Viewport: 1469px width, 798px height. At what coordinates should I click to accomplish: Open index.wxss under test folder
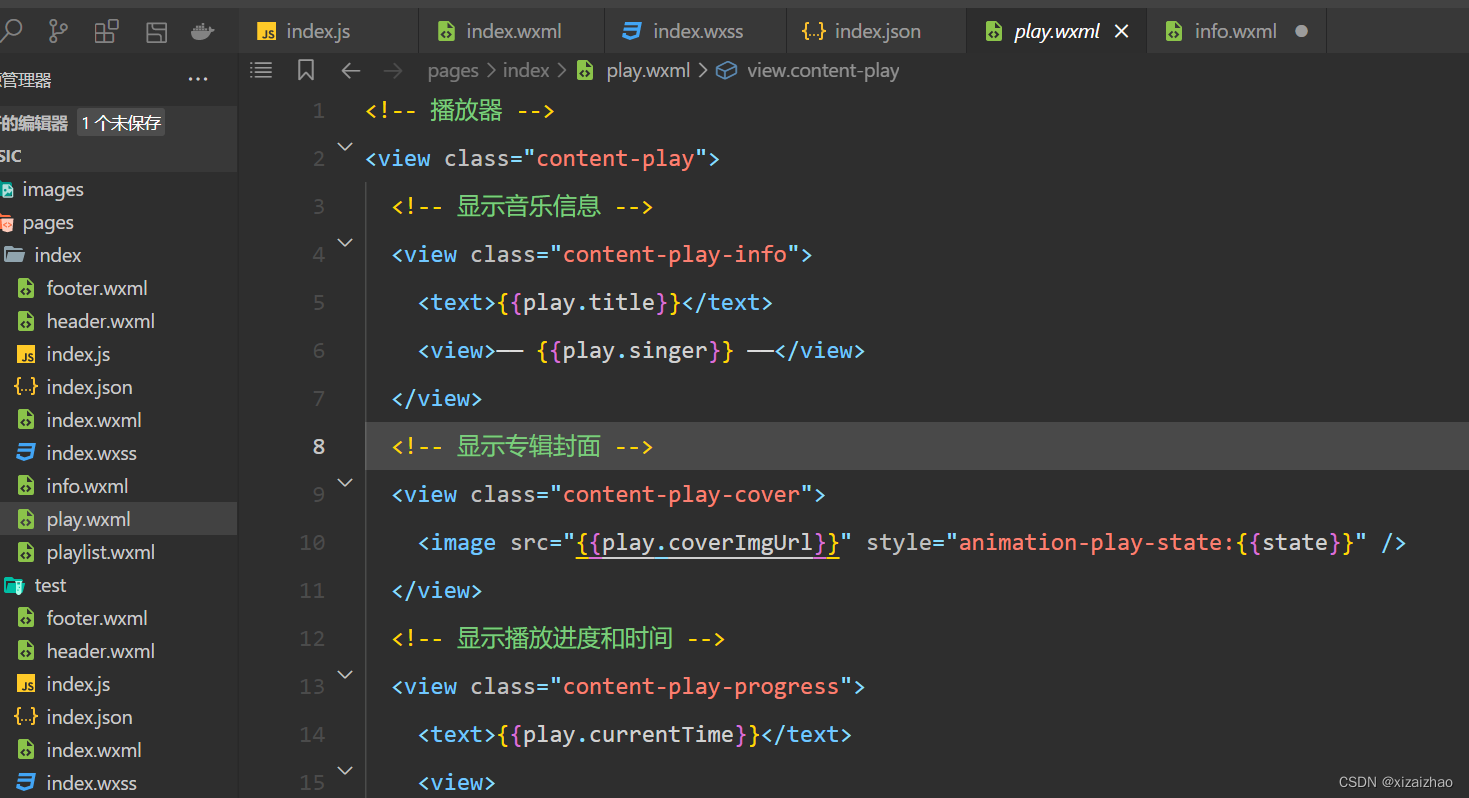click(x=118, y=783)
